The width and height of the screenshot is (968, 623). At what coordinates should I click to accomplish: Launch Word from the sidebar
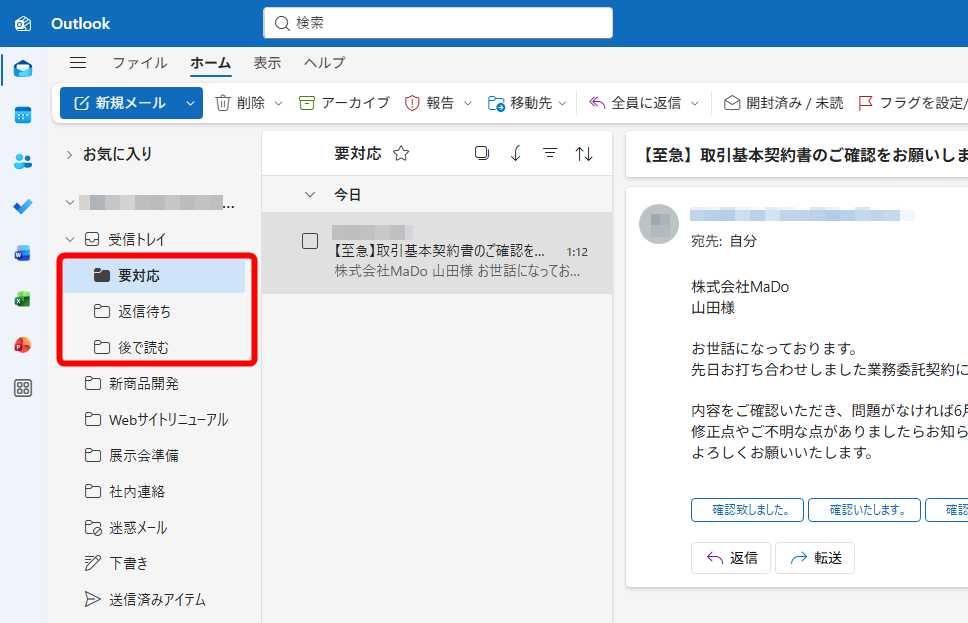click(23, 253)
